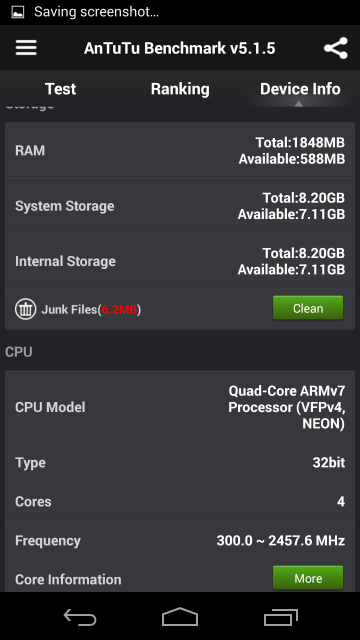
Task: Open the hamburger menu icon
Action: [x=26, y=48]
